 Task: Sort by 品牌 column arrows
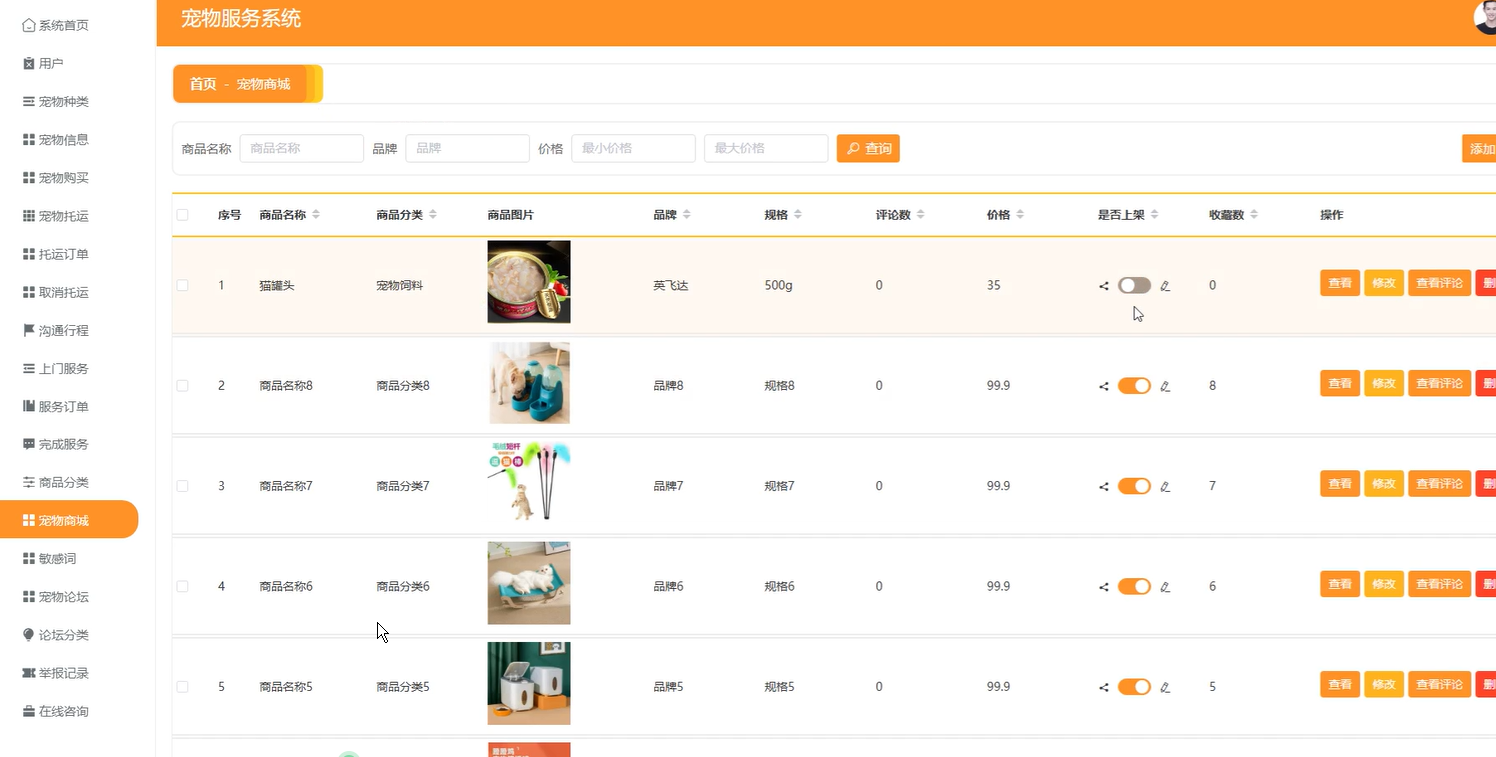tap(687, 215)
